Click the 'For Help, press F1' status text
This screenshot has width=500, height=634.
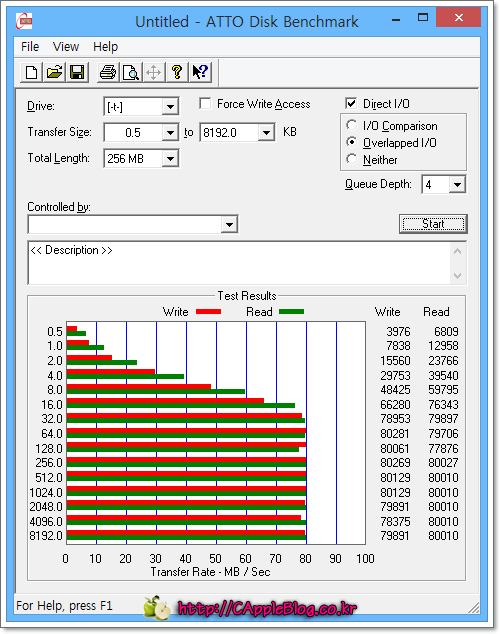[64, 606]
